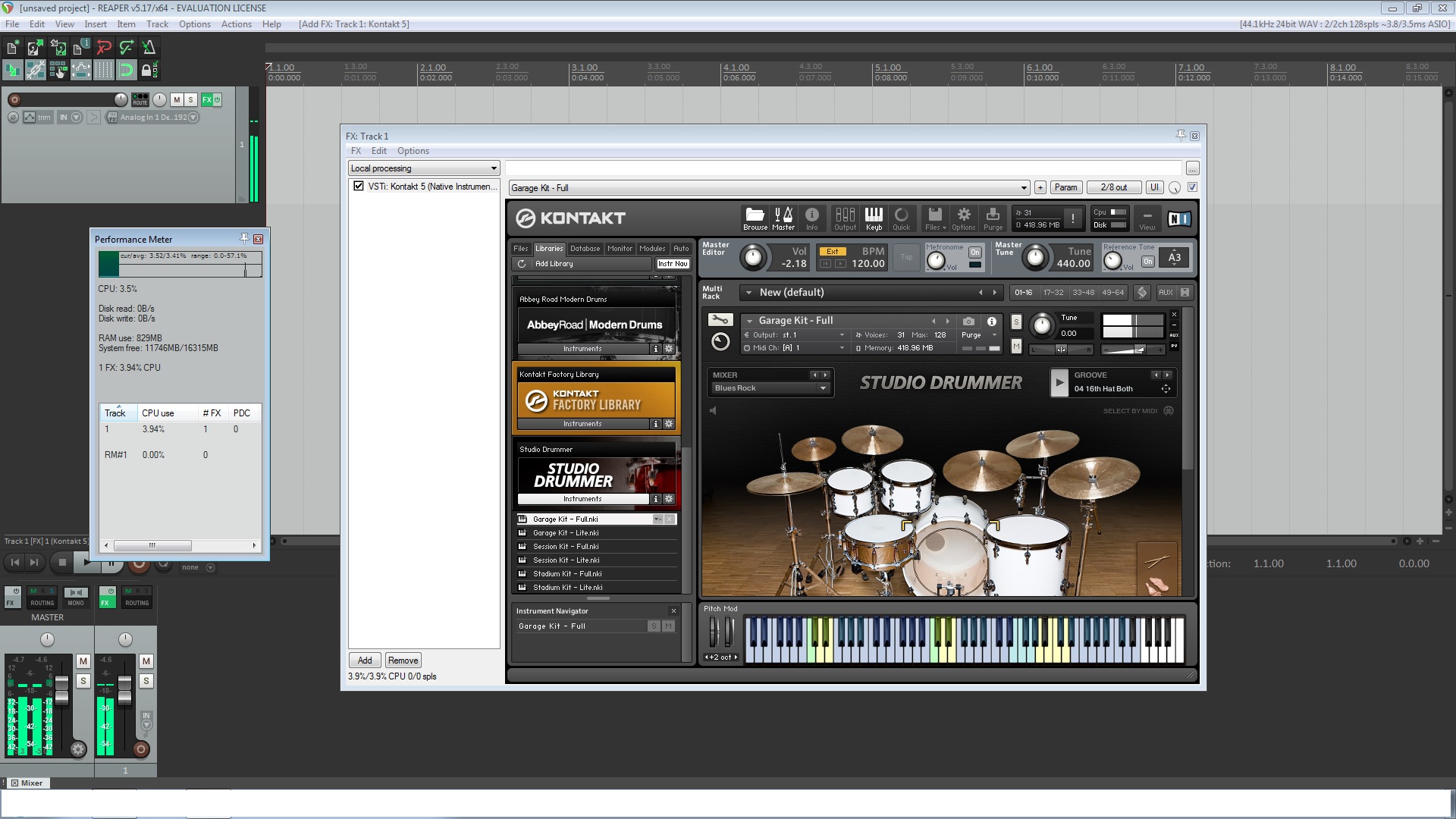Screen dimensions: 1456x819
Task: Open the Actions menu
Action: [x=236, y=24]
